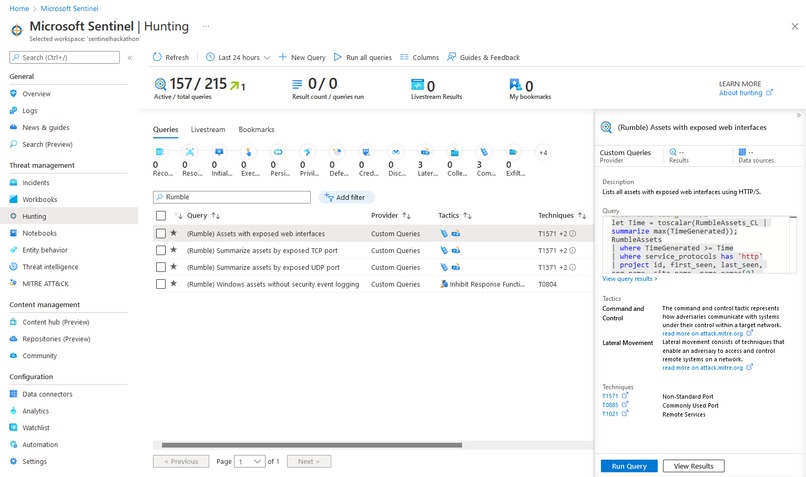806x477 pixels.
Task: Toggle favorite star for Windows assets query
Action: pos(174,283)
